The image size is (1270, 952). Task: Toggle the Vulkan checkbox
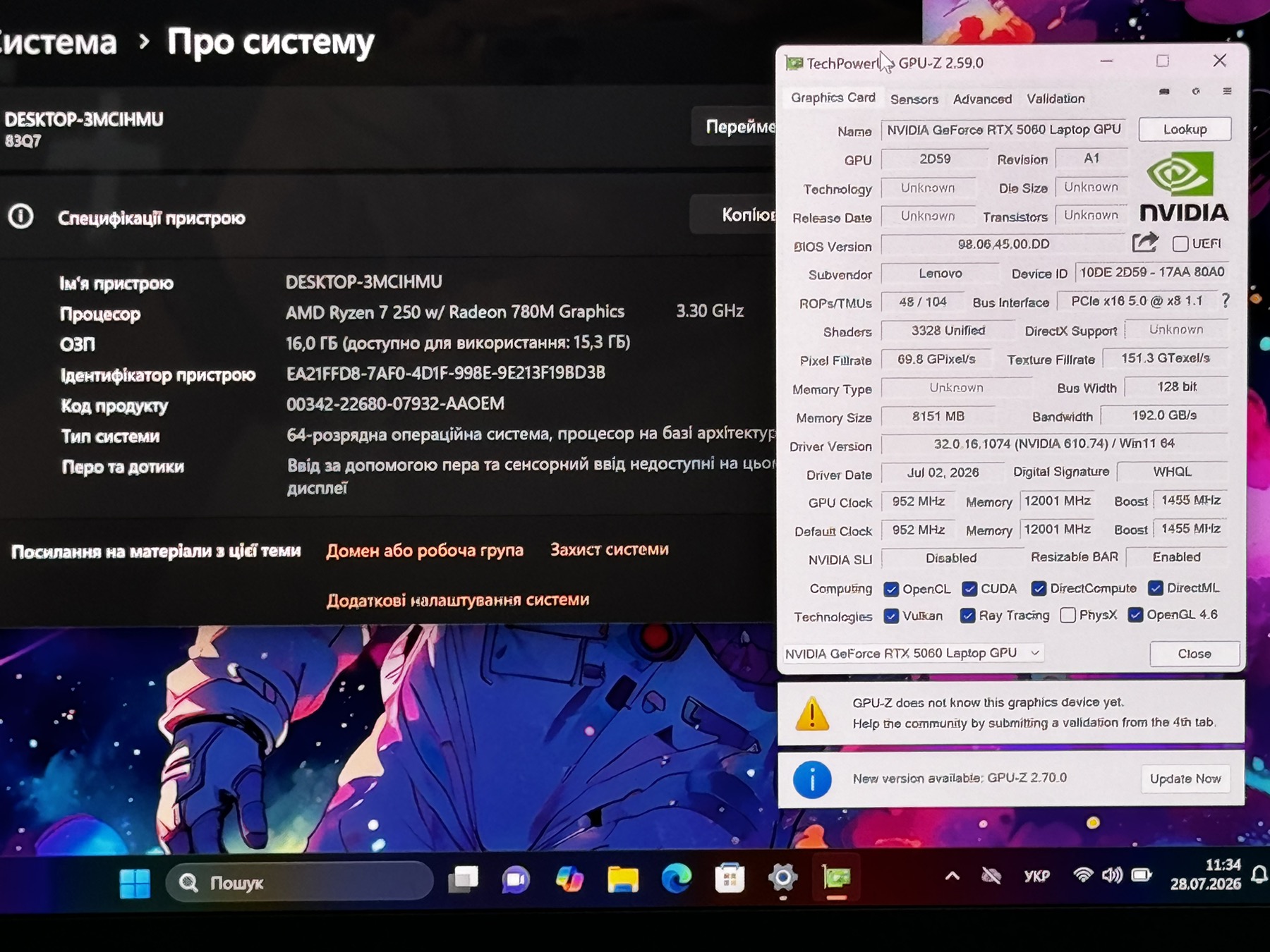tap(891, 616)
